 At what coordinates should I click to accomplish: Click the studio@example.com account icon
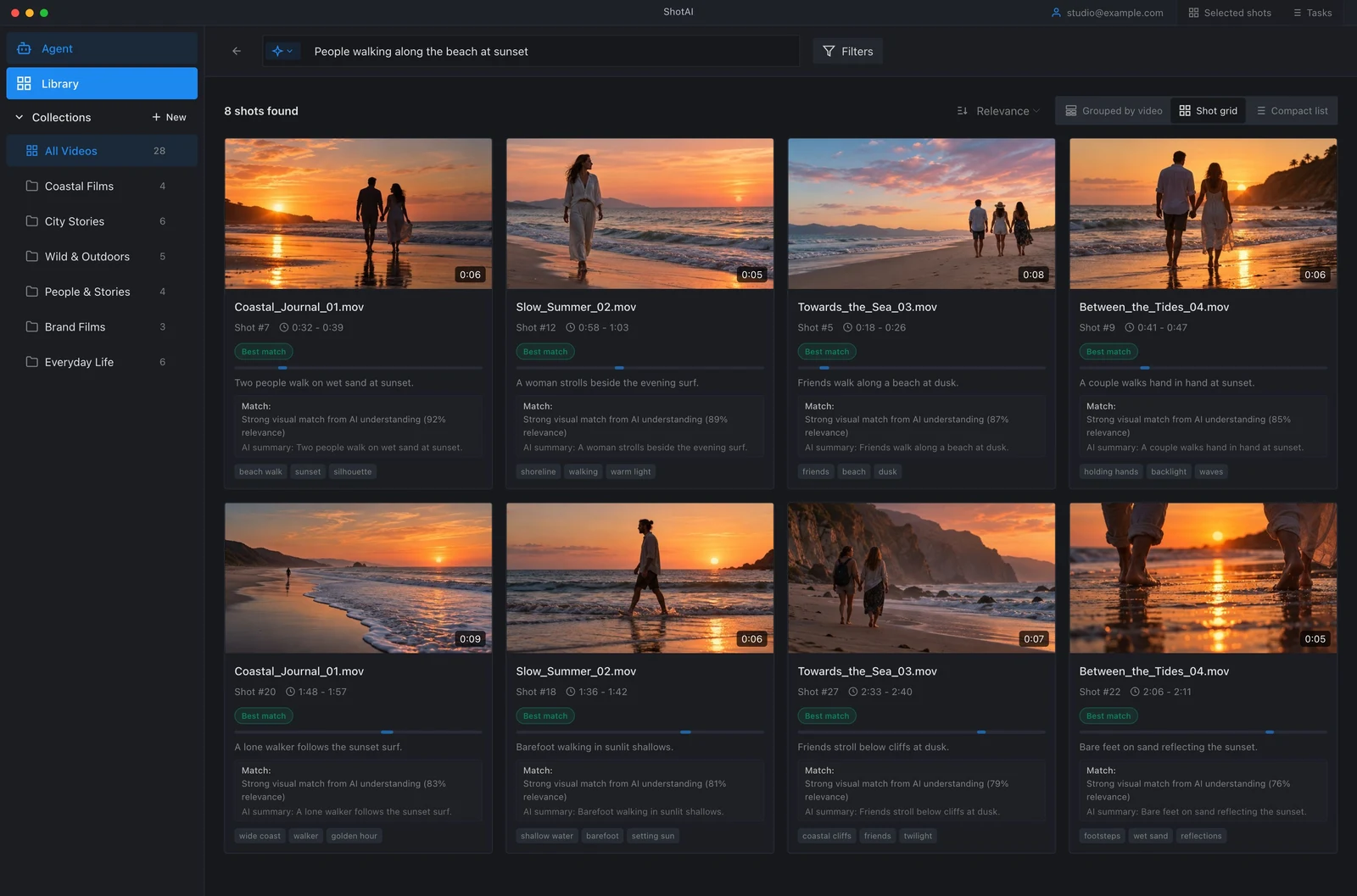1056,13
